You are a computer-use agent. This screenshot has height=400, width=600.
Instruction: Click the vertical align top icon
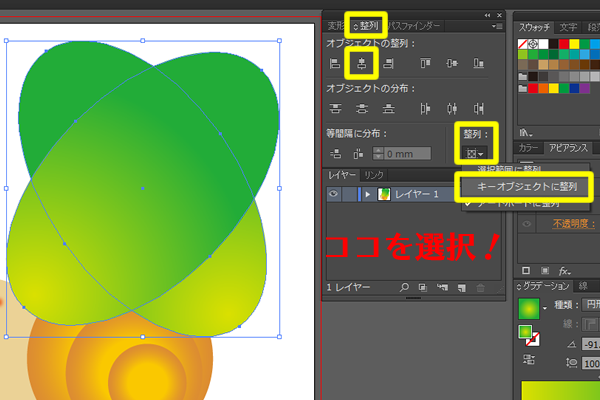(x=427, y=64)
